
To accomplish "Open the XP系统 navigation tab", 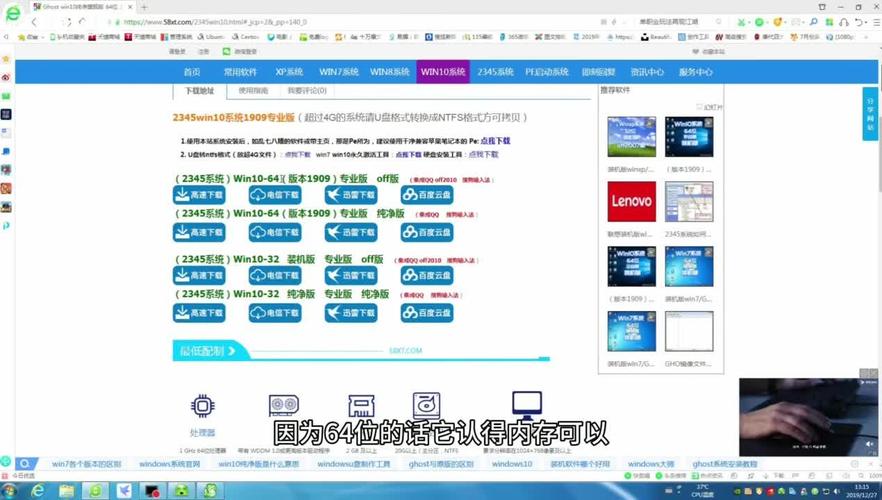I will coord(289,72).
